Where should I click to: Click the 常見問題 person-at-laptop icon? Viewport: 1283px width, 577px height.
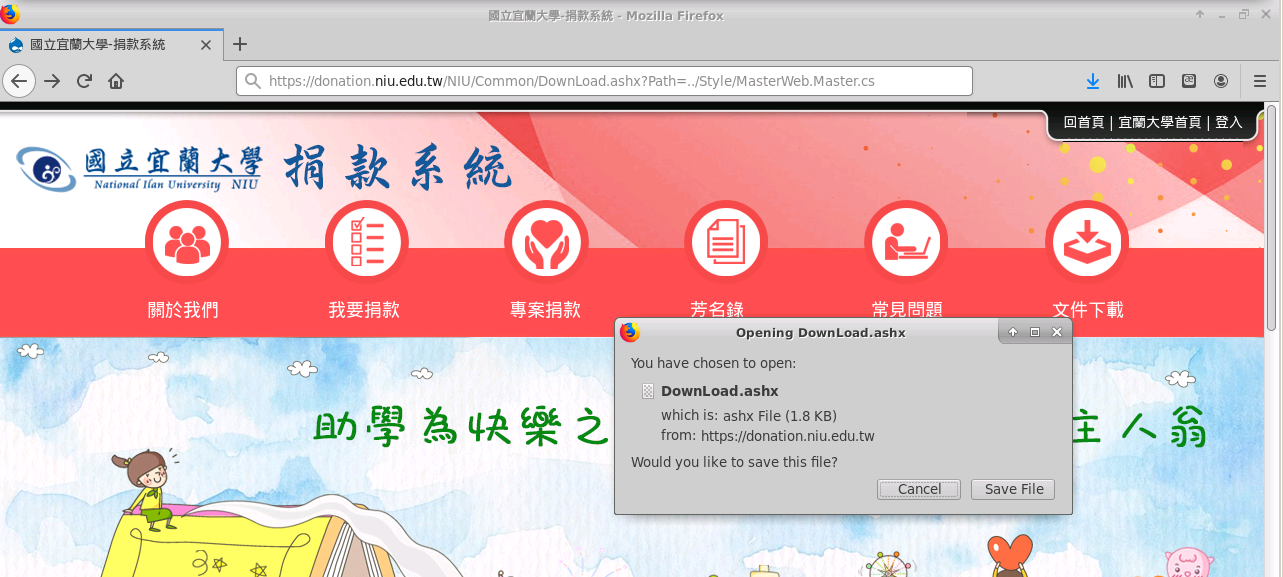[906, 243]
